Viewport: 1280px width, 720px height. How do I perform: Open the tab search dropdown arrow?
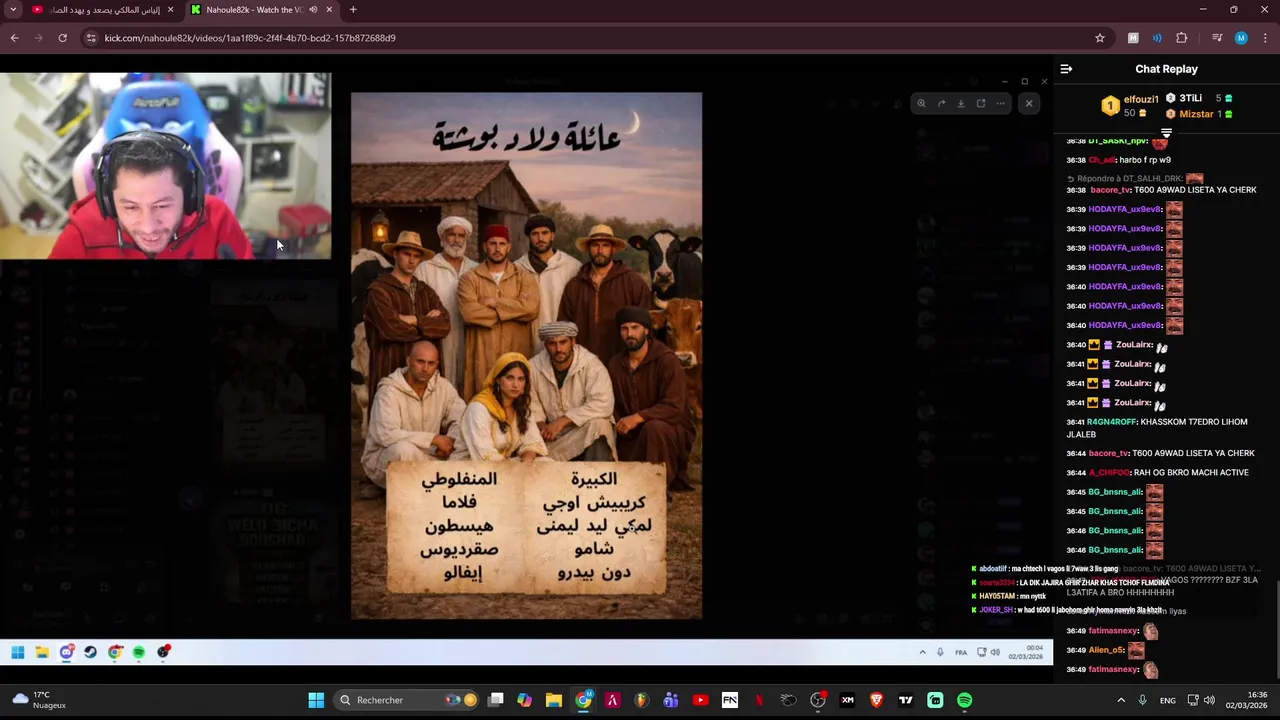(13, 10)
